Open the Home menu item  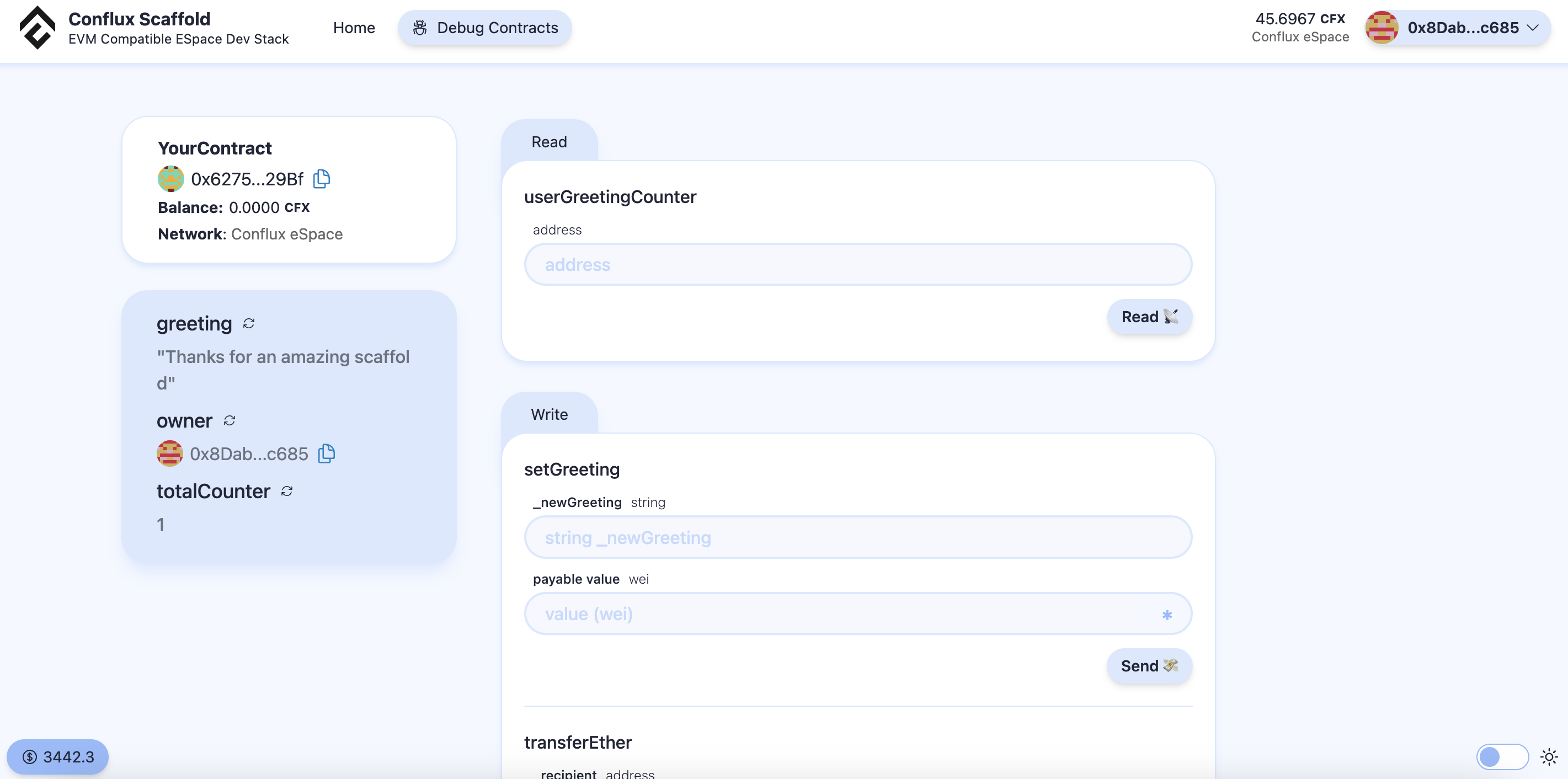354,28
